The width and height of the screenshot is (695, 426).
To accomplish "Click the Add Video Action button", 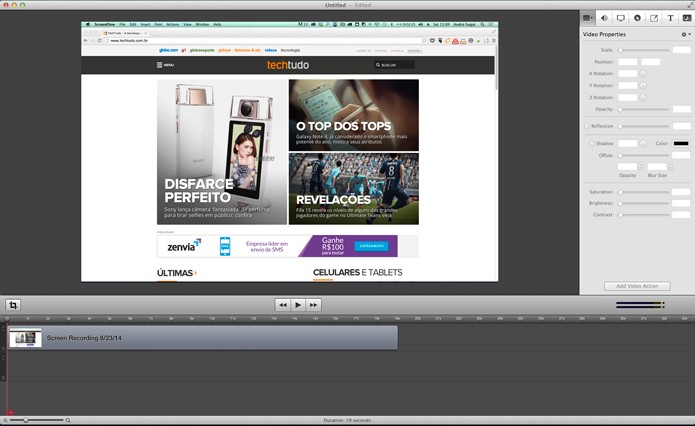I will [637, 286].
